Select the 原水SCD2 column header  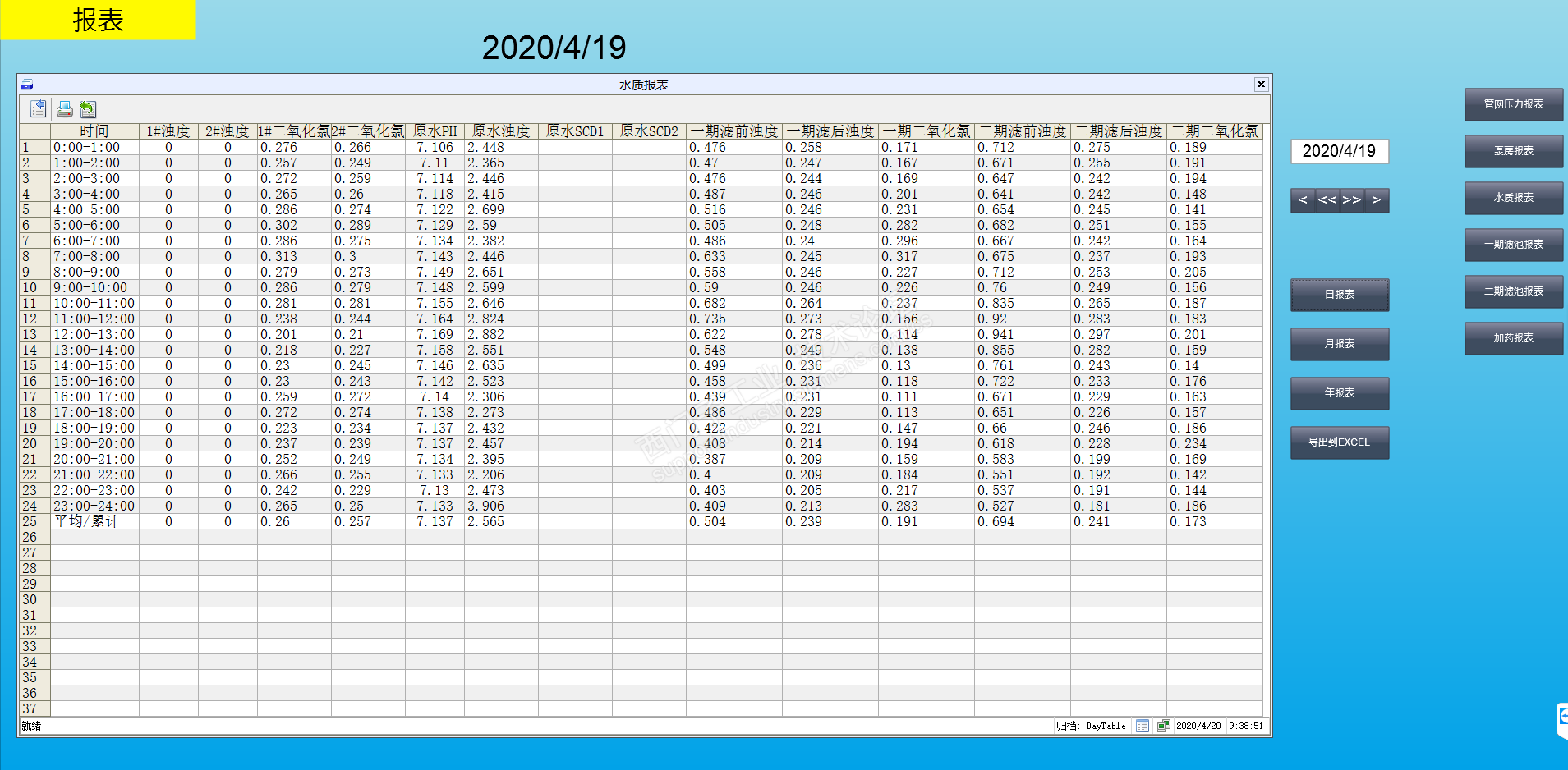pyautogui.click(x=649, y=131)
